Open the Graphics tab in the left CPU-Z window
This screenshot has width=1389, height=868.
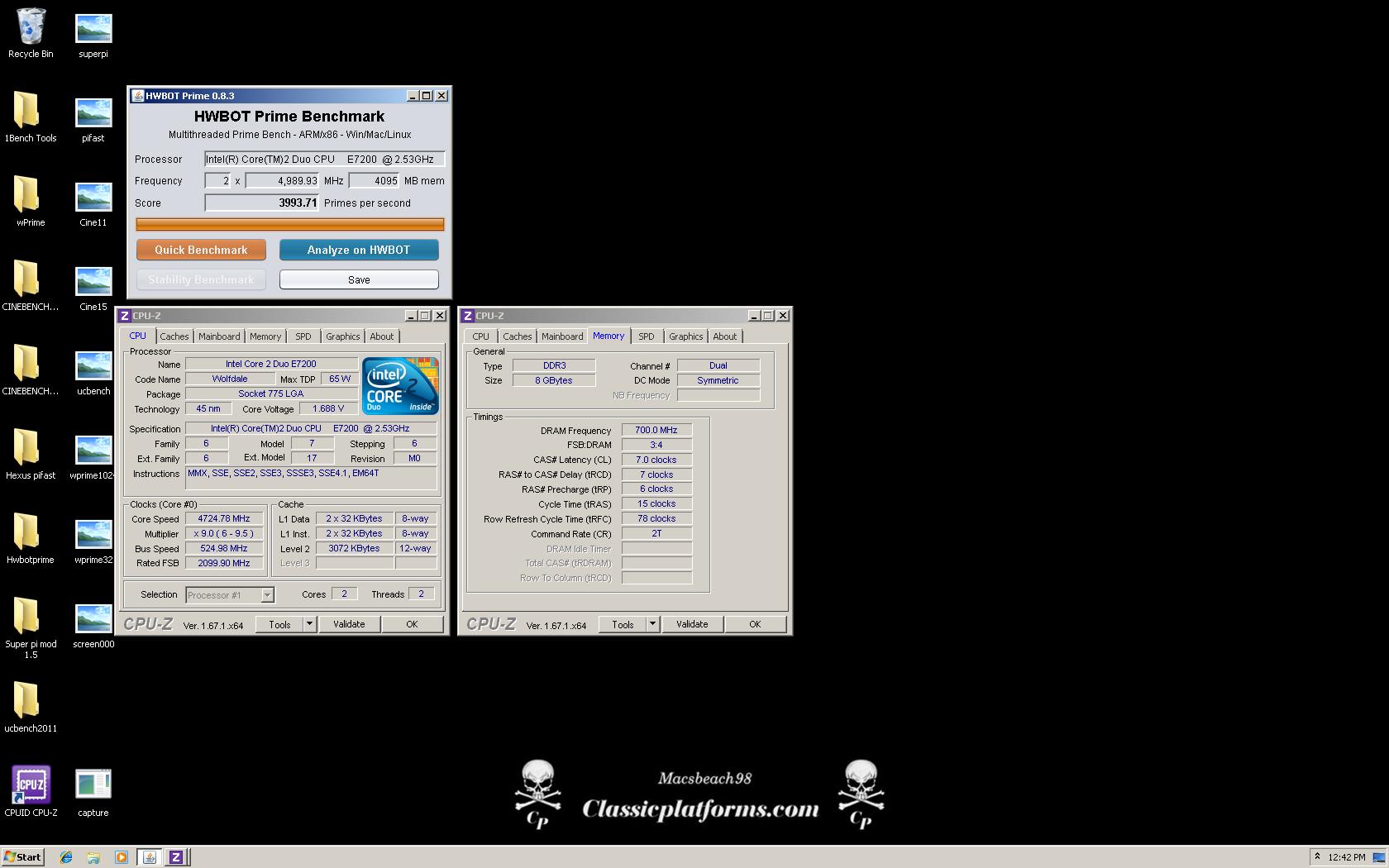click(x=342, y=336)
